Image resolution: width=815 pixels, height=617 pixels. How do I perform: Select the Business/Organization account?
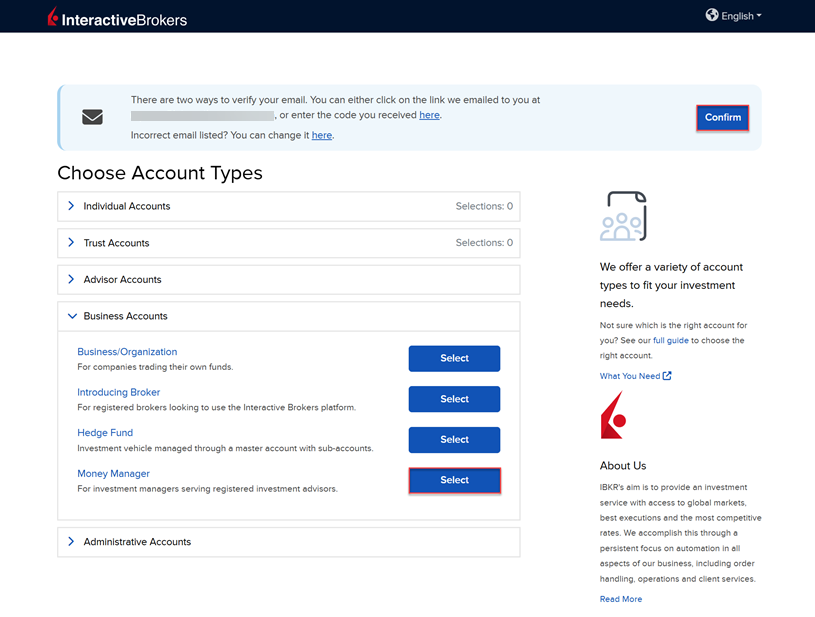tap(454, 358)
